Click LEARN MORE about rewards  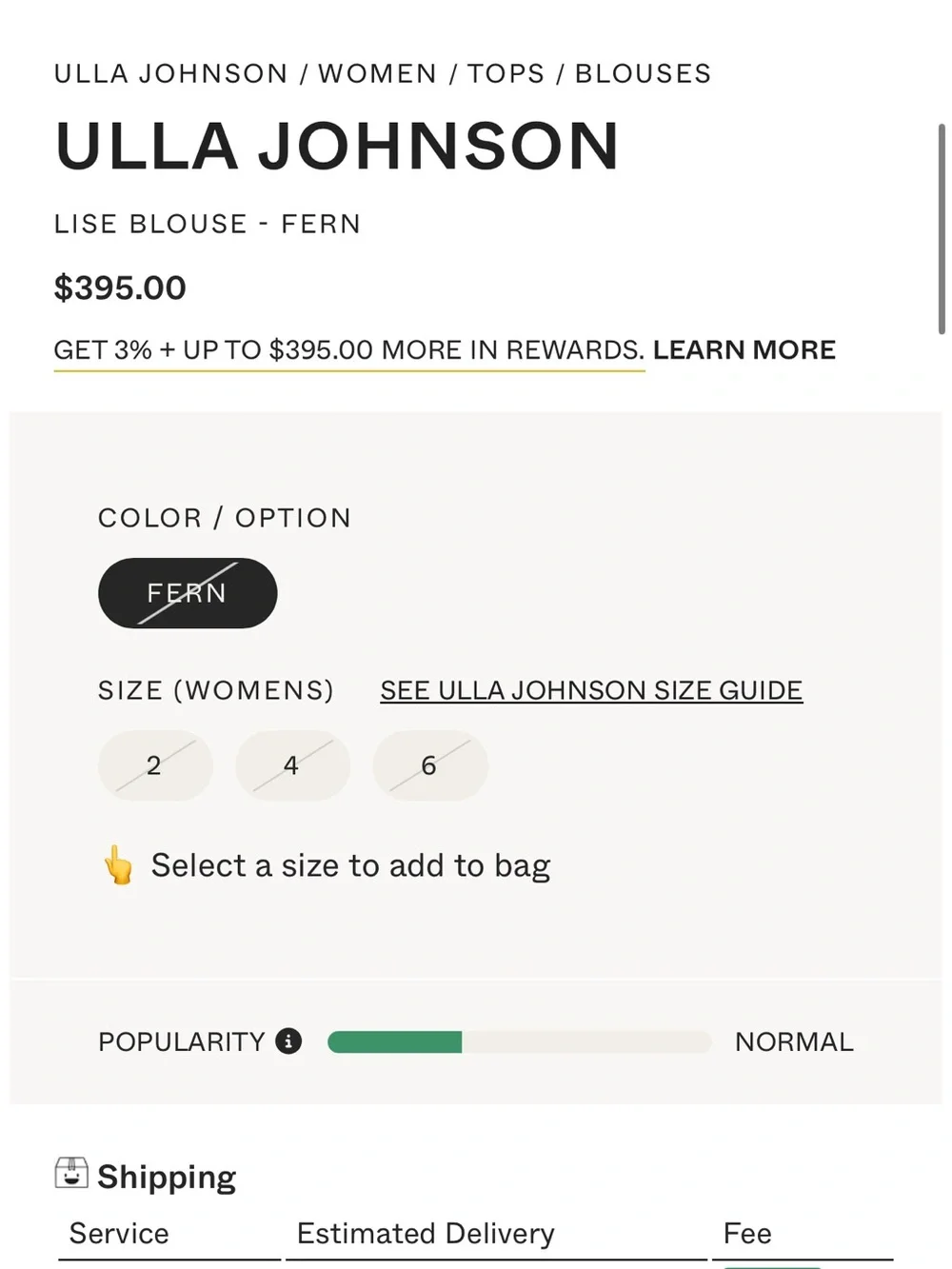(744, 349)
